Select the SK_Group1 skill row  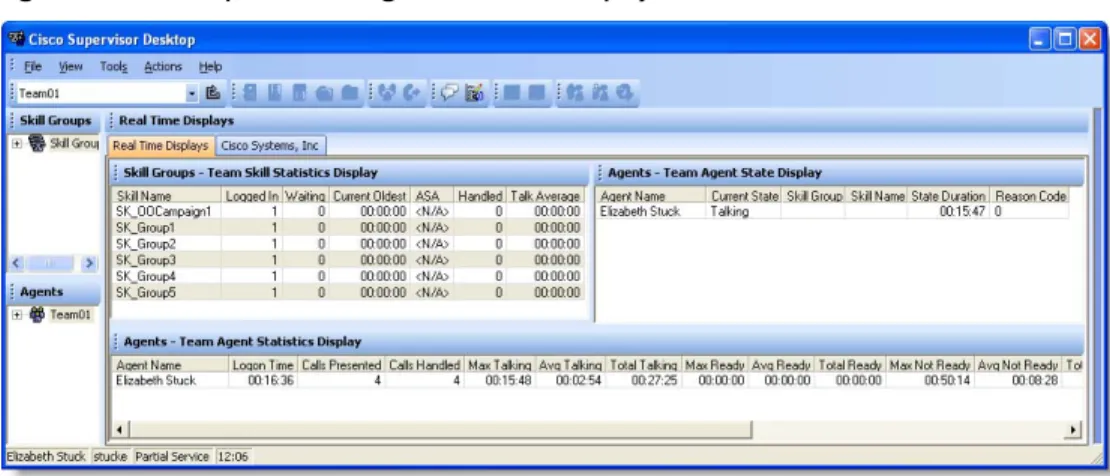point(349,227)
